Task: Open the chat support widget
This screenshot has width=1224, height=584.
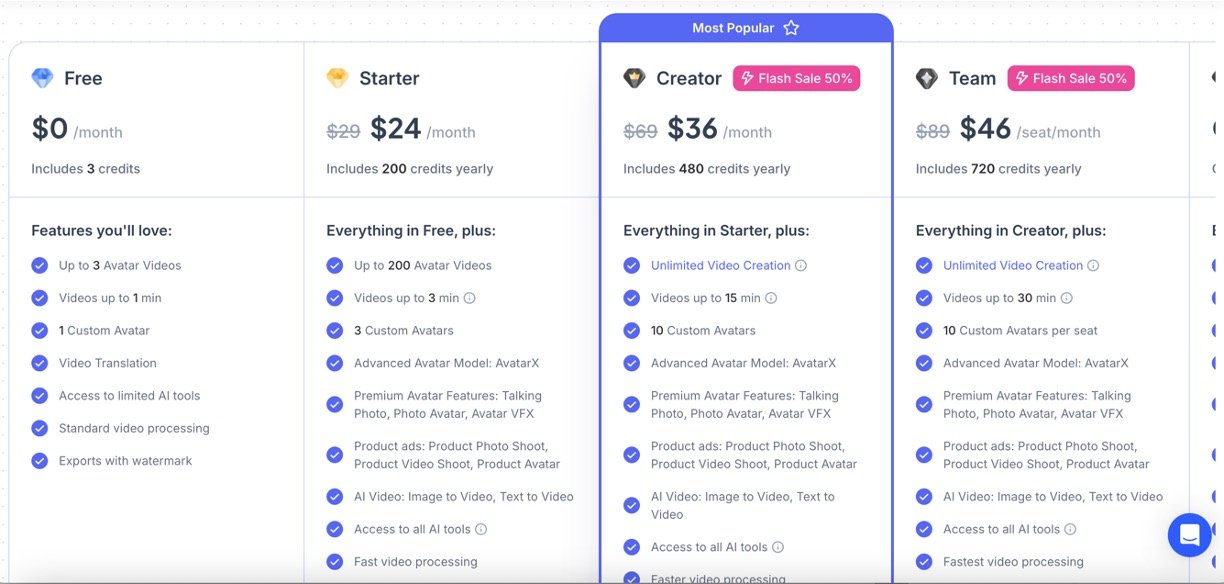Action: (1189, 535)
